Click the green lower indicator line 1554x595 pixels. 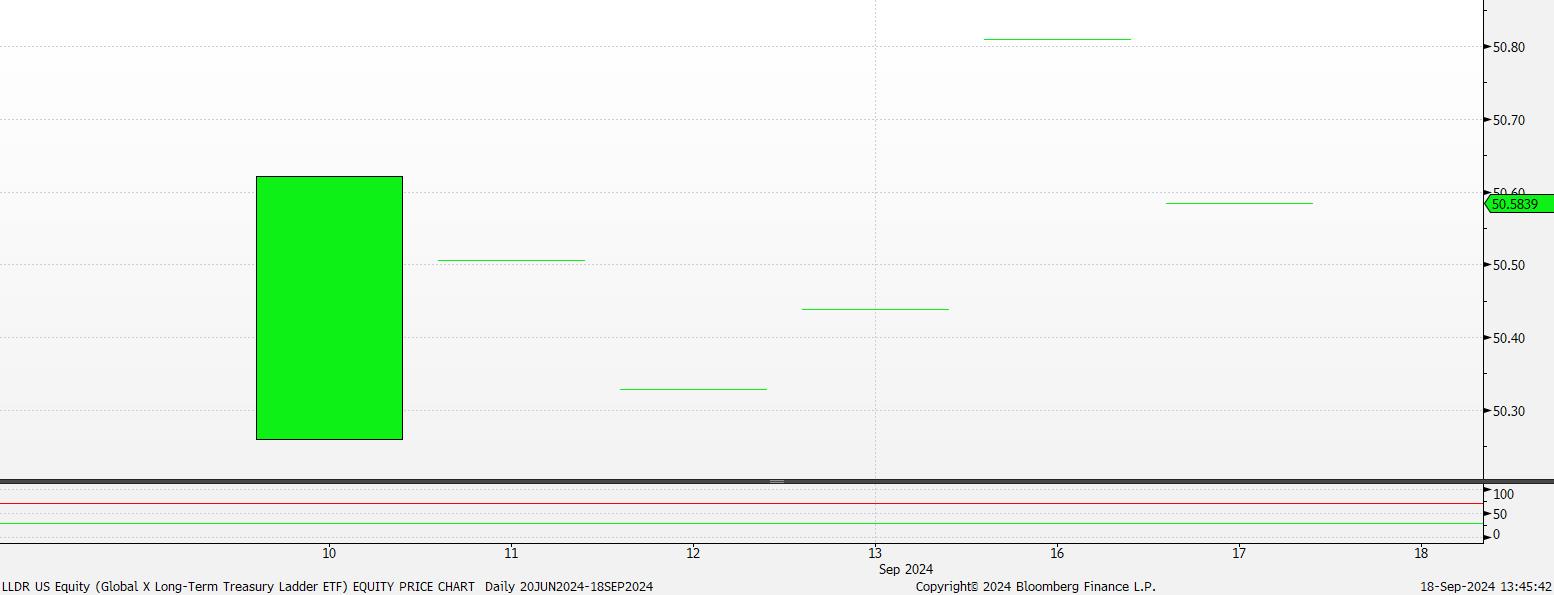[741, 523]
